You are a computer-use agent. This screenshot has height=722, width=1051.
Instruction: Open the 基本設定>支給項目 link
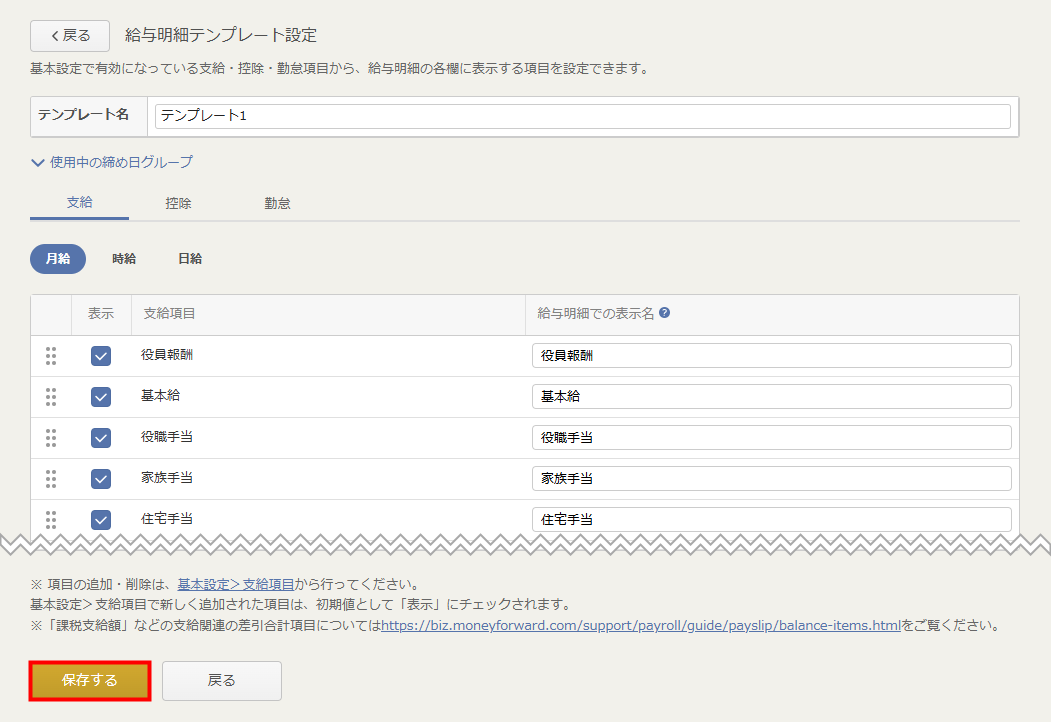[235, 584]
